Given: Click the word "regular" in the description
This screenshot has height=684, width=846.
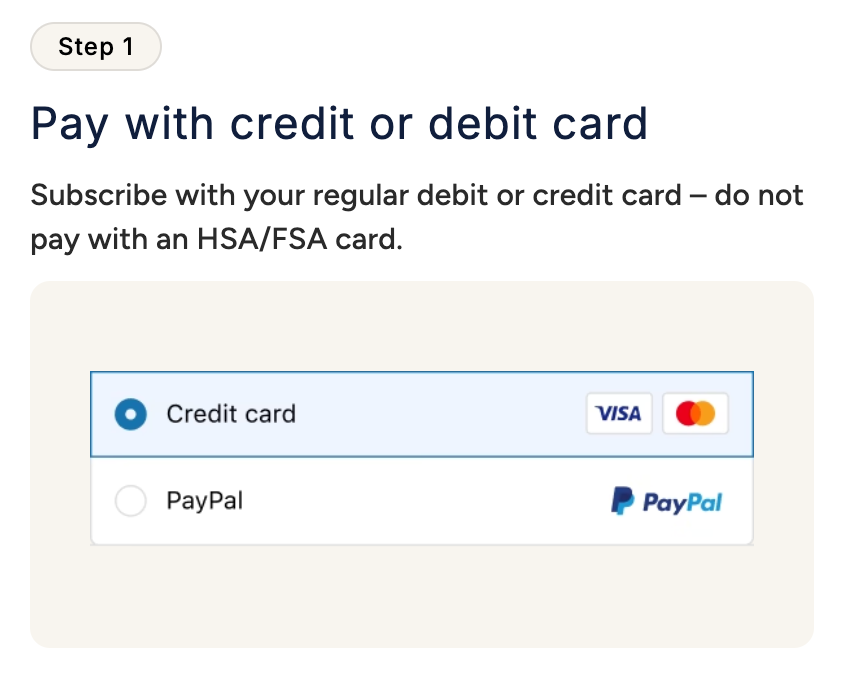Looking at the screenshot, I should coord(360,195).
